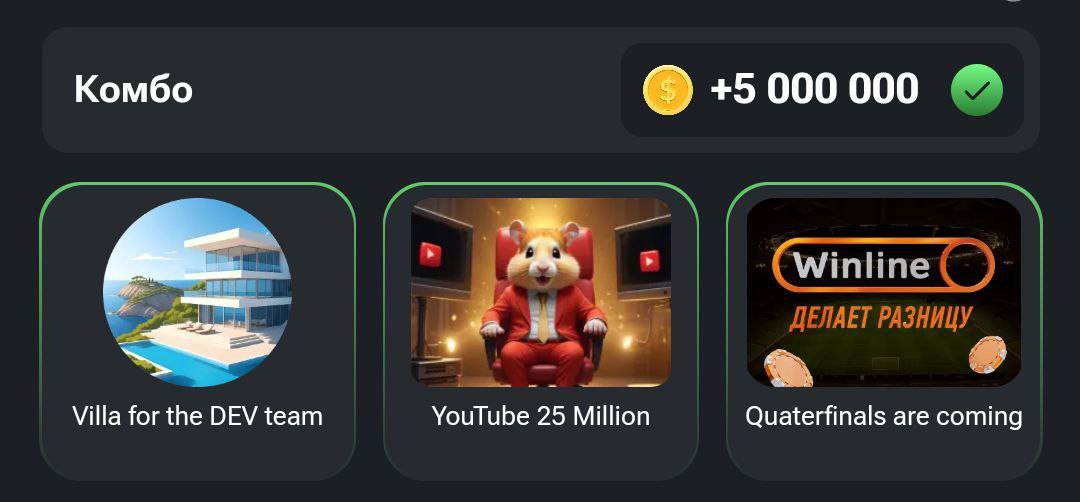Image resolution: width=1080 pixels, height=502 pixels.
Task: Open the circular villa picture
Action: coord(197,293)
